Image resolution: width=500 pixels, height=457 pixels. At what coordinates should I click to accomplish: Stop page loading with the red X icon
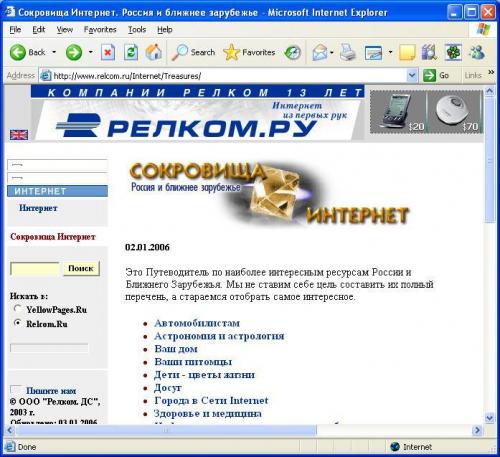(x=108, y=53)
